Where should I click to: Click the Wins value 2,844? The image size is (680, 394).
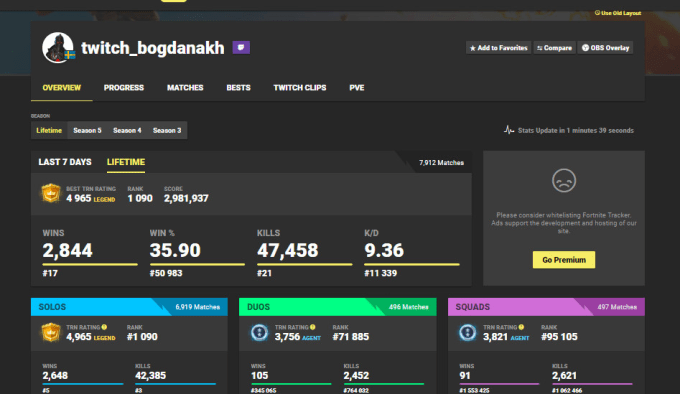[x=68, y=250]
